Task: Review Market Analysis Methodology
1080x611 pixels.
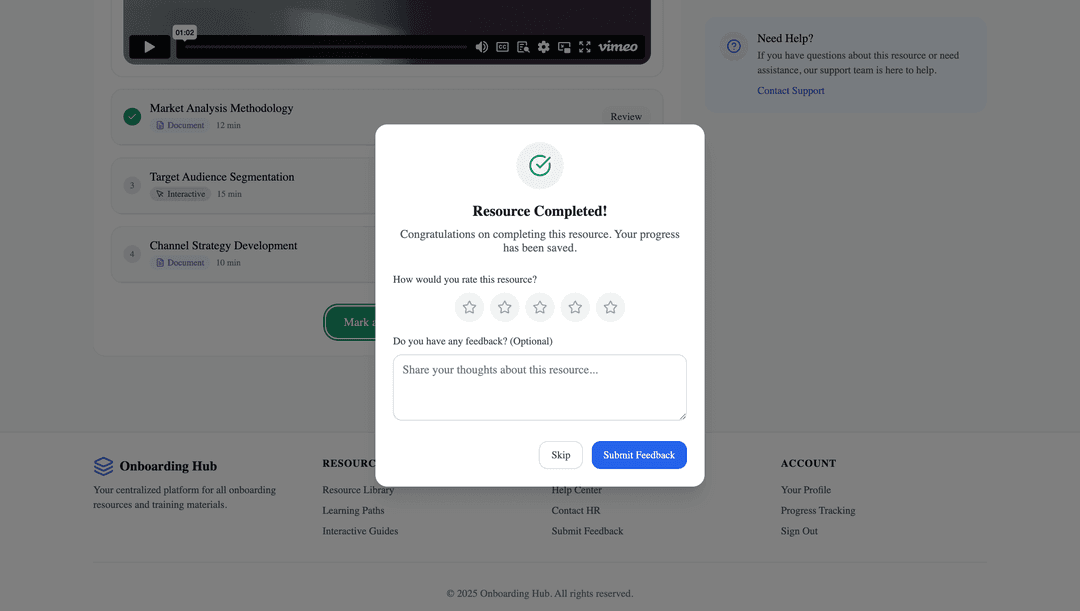Action: (626, 117)
